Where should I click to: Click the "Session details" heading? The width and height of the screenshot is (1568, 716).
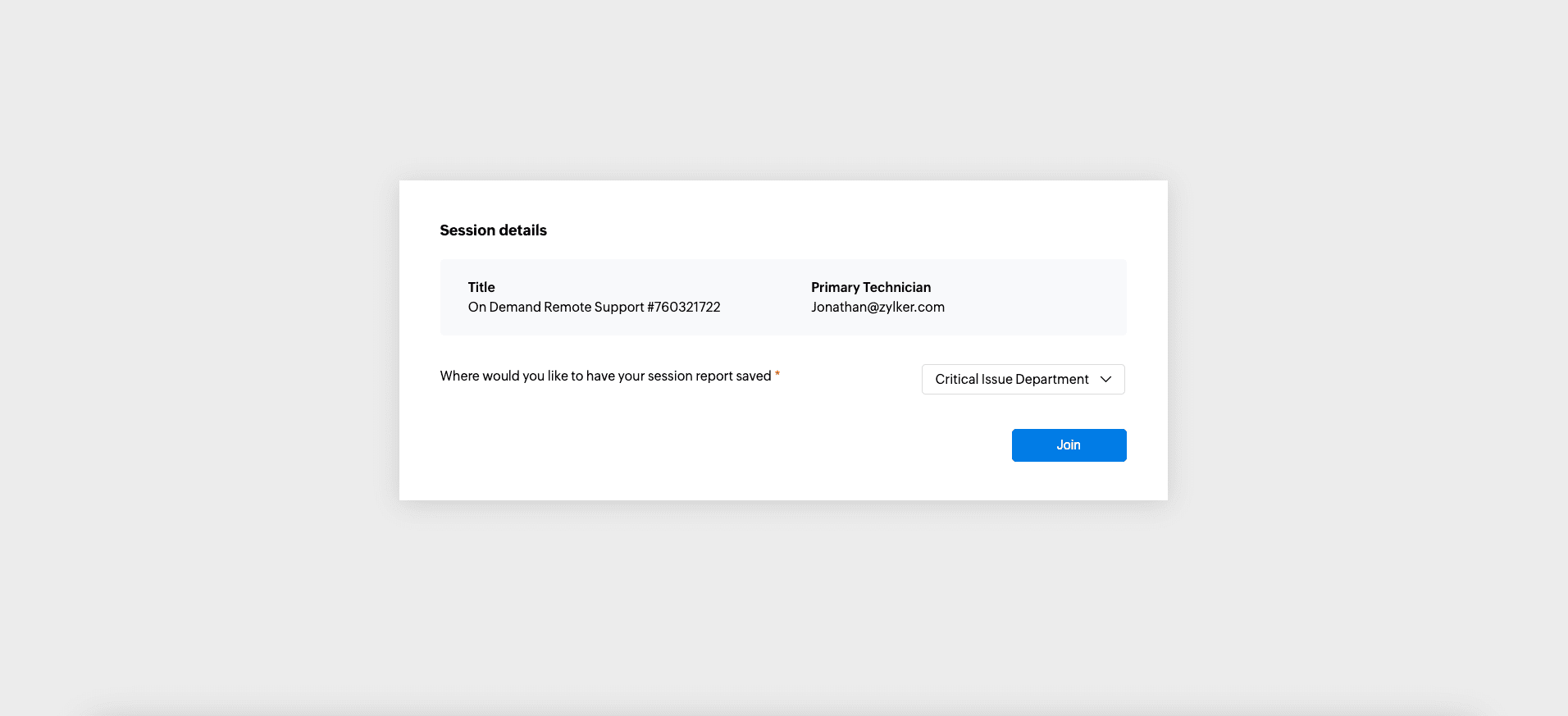493,230
